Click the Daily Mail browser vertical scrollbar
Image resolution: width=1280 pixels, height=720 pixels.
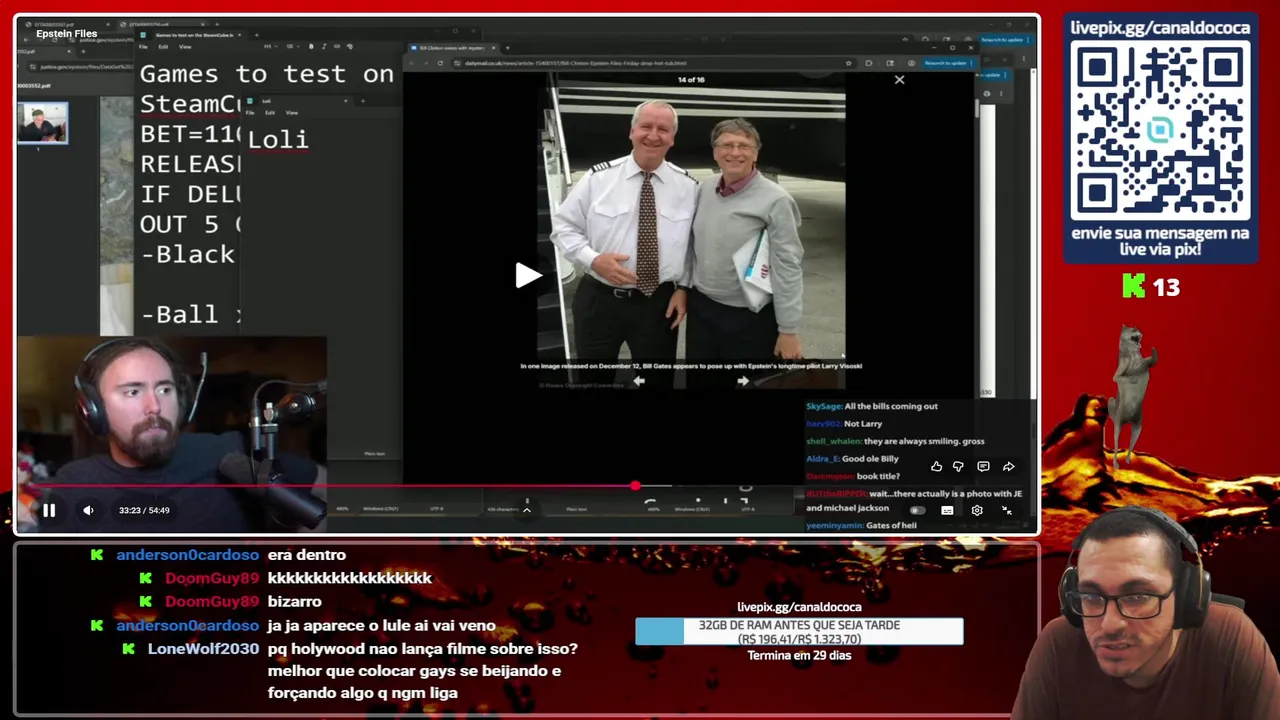(978, 110)
